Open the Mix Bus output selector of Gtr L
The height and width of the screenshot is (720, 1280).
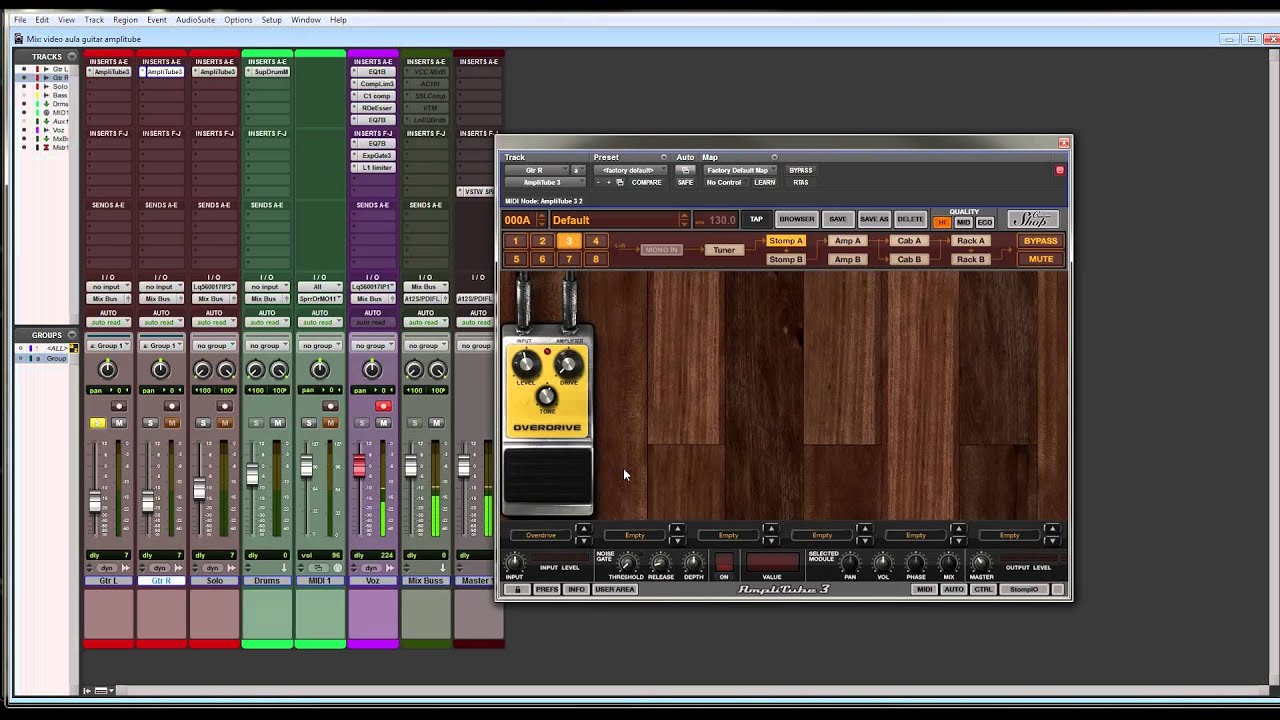coord(108,299)
